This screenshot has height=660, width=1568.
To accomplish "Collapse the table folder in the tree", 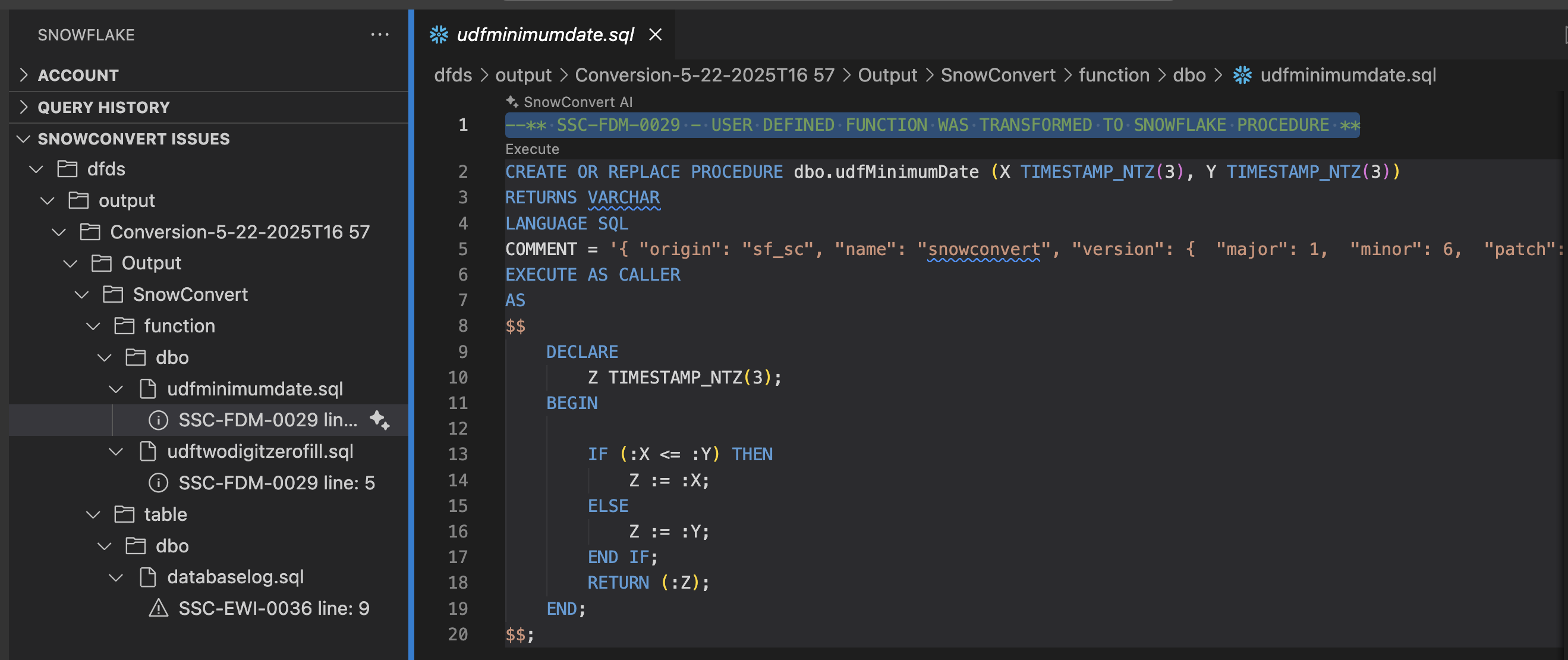I will [93, 514].
